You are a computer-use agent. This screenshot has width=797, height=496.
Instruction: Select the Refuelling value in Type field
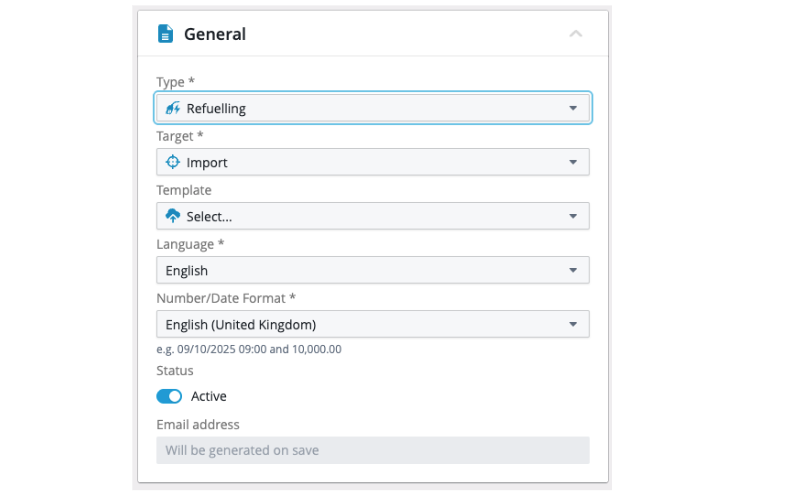pyautogui.click(x=216, y=108)
